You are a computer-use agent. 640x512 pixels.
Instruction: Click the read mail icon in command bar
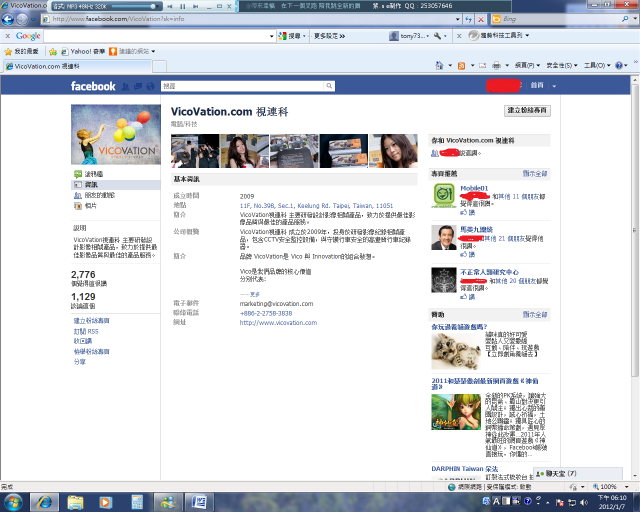[482, 65]
